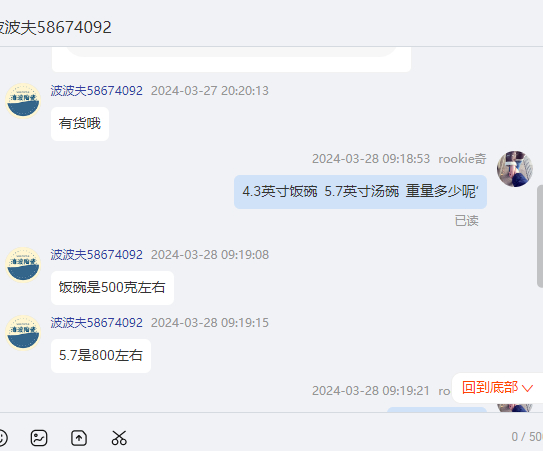
Task: Click the blue 4.3英寸饭碗 message bubble
Action: coord(360,192)
